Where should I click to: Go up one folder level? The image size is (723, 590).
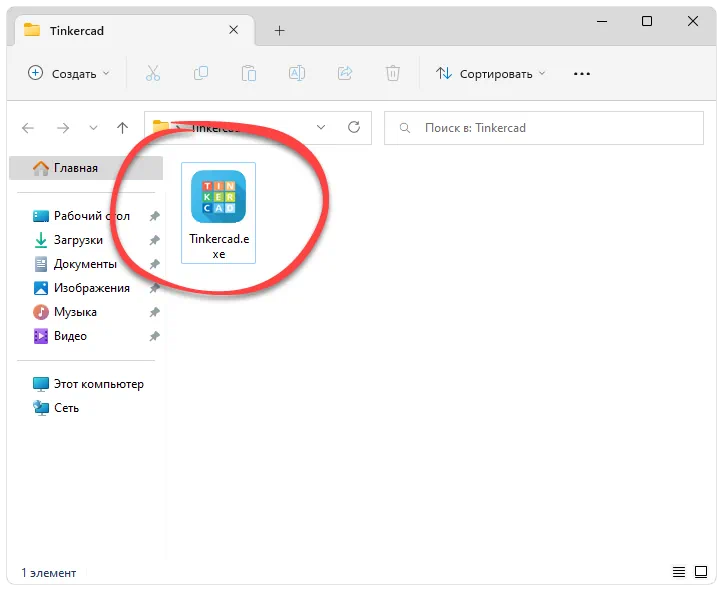122,128
